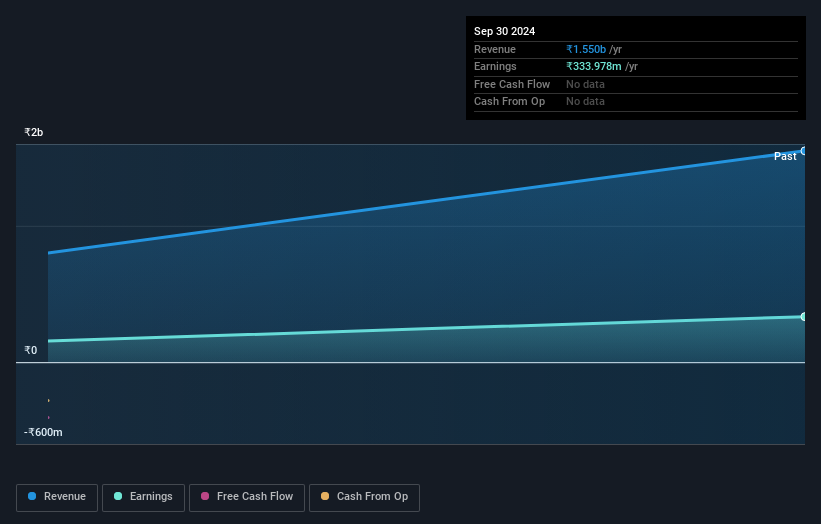Toggle the Revenue legend button

57,497
